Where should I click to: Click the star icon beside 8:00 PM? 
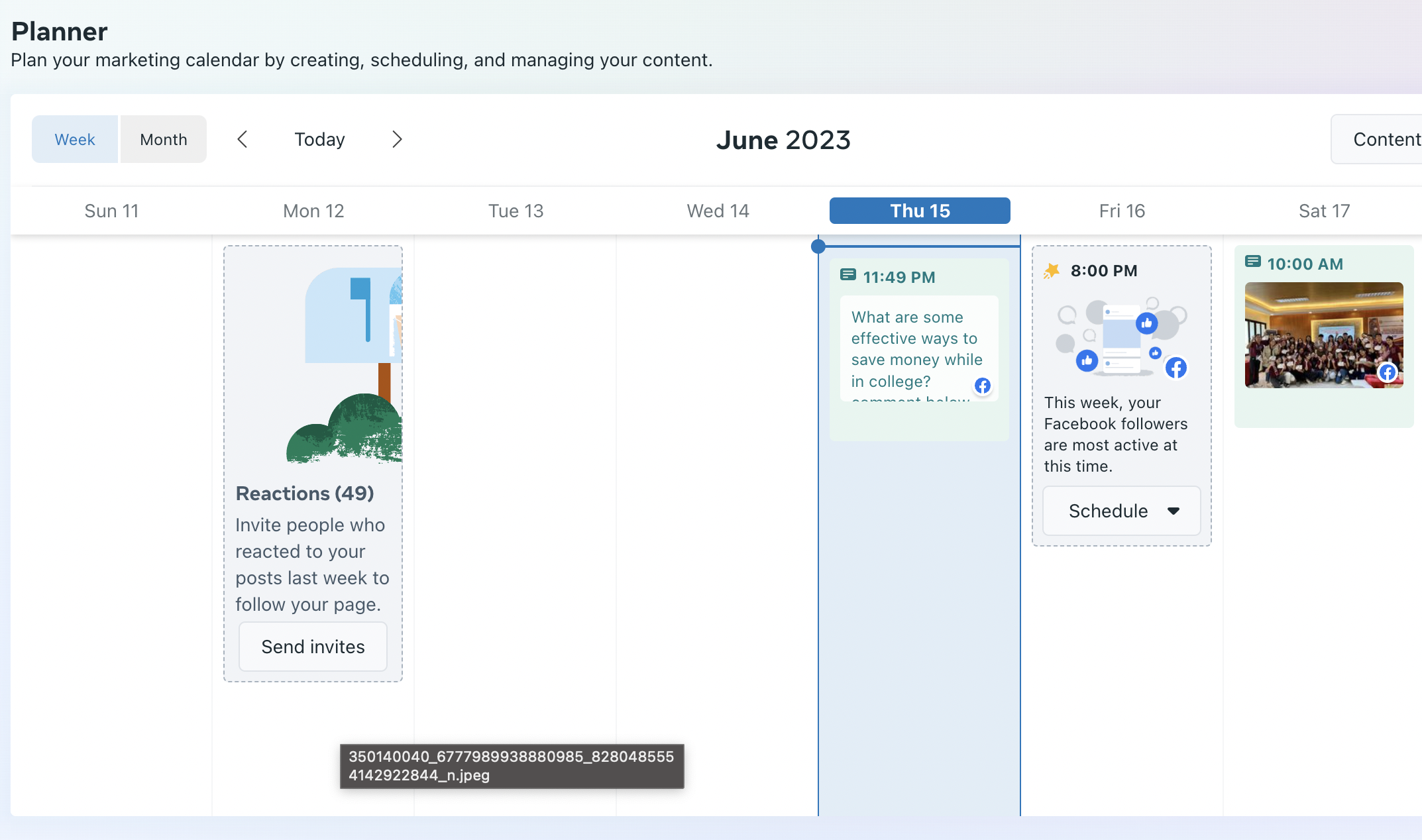point(1052,270)
